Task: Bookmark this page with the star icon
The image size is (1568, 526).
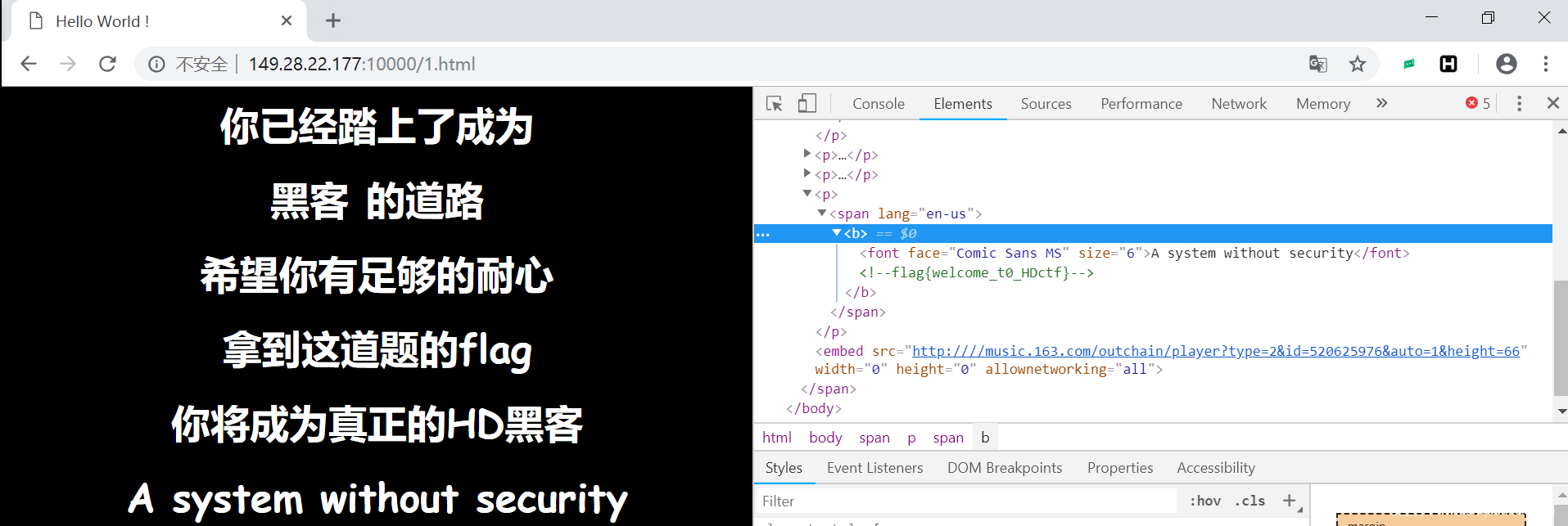Action: (x=1358, y=64)
